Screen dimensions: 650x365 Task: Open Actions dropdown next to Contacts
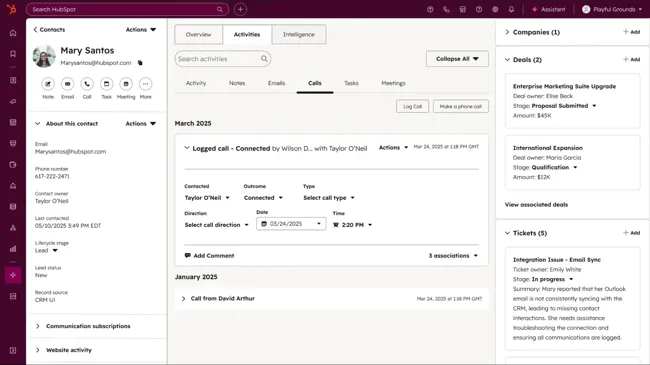tap(141, 29)
